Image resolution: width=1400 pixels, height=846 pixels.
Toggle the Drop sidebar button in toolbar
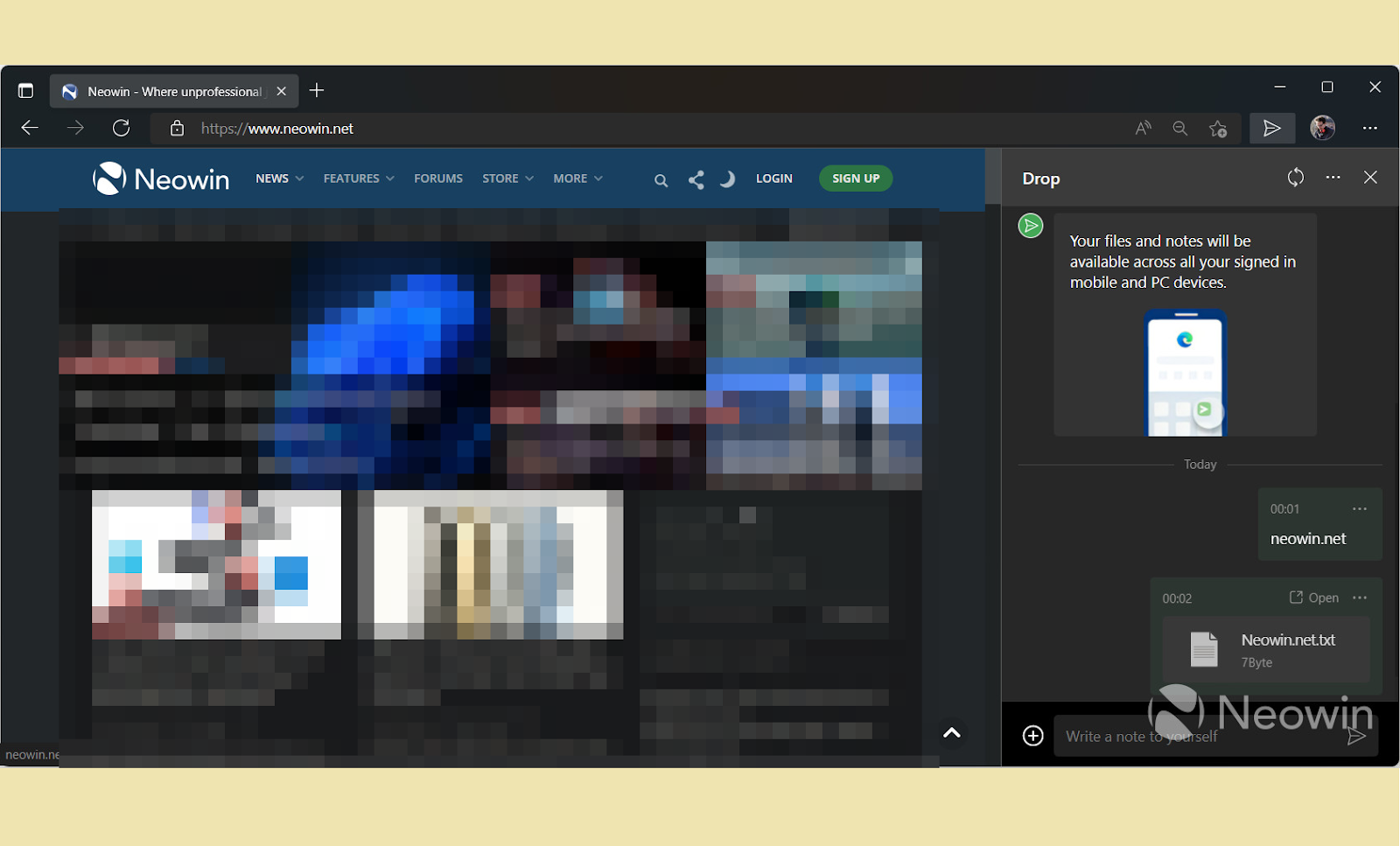(1272, 129)
